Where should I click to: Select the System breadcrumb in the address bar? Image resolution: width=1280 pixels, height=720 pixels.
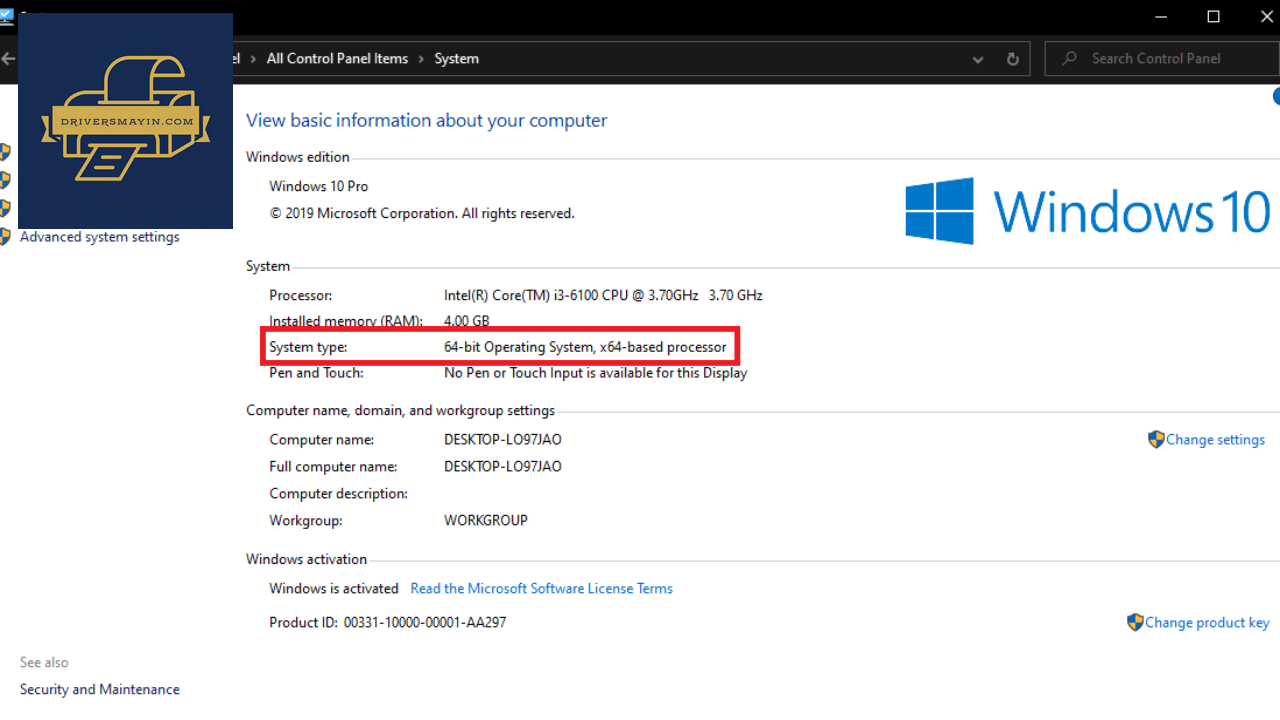click(456, 59)
